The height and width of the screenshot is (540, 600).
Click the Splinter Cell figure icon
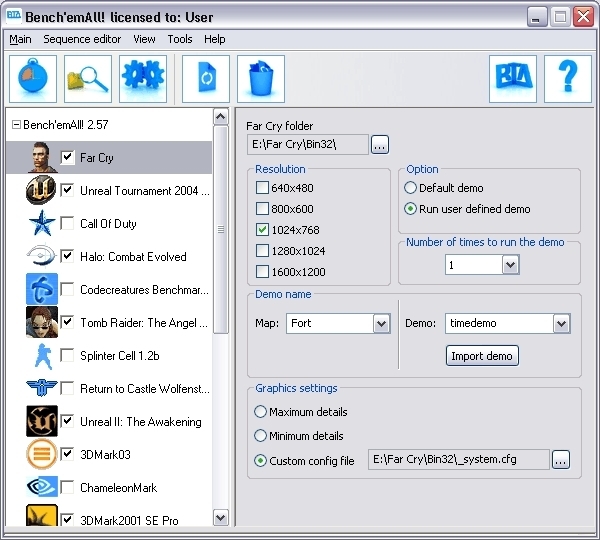coord(43,356)
